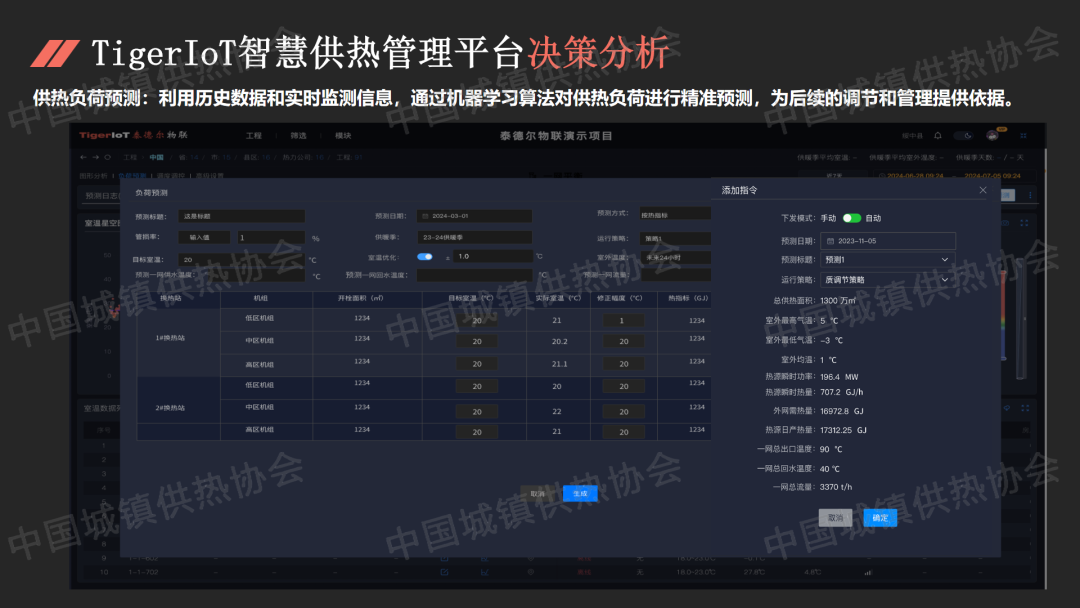
Task: Toggle 下发模式 switch between 手动 and 自动
Action: click(851, 218)
